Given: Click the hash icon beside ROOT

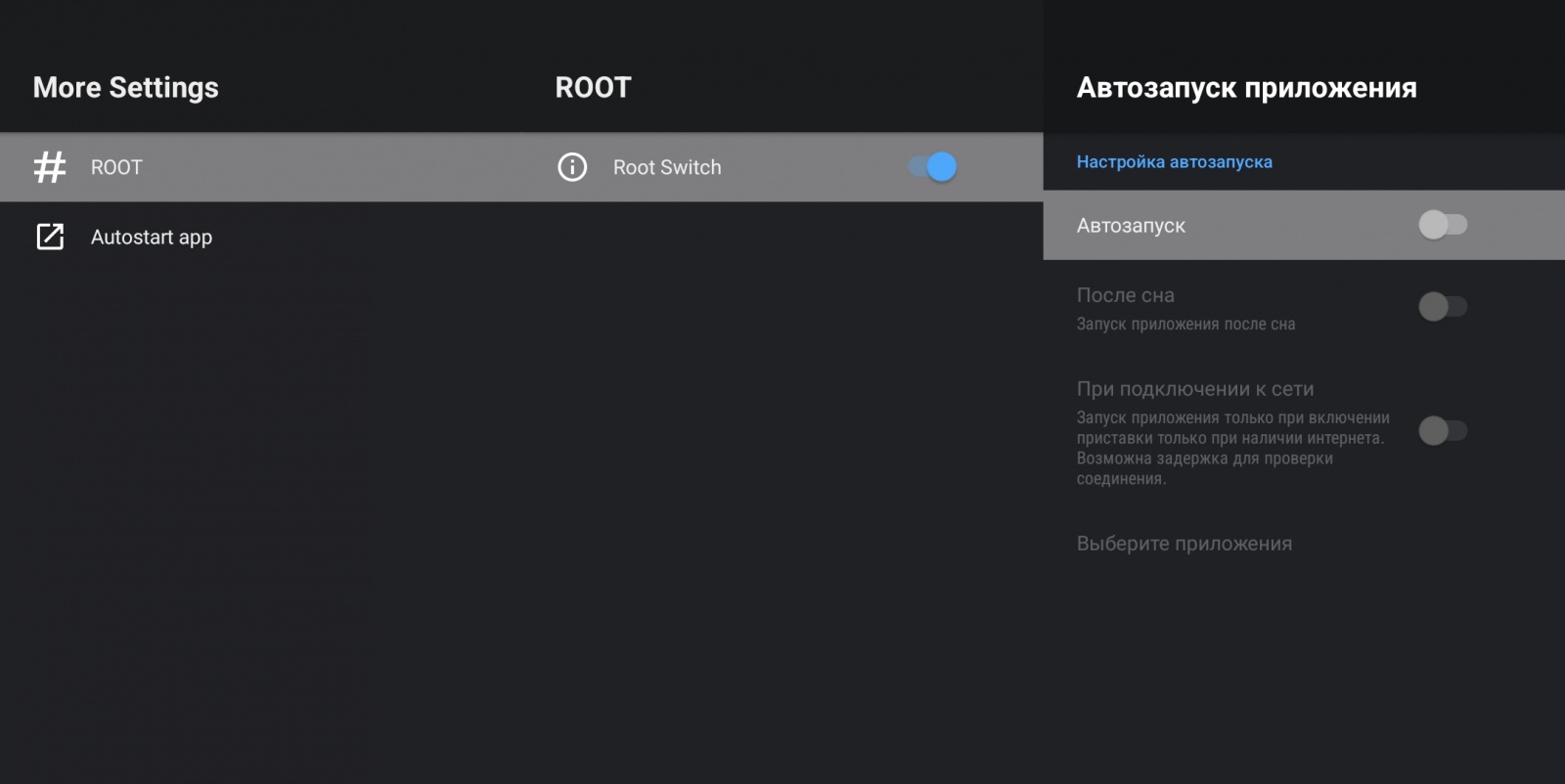Looking at the screenshot, I should (x=50, y=167).
